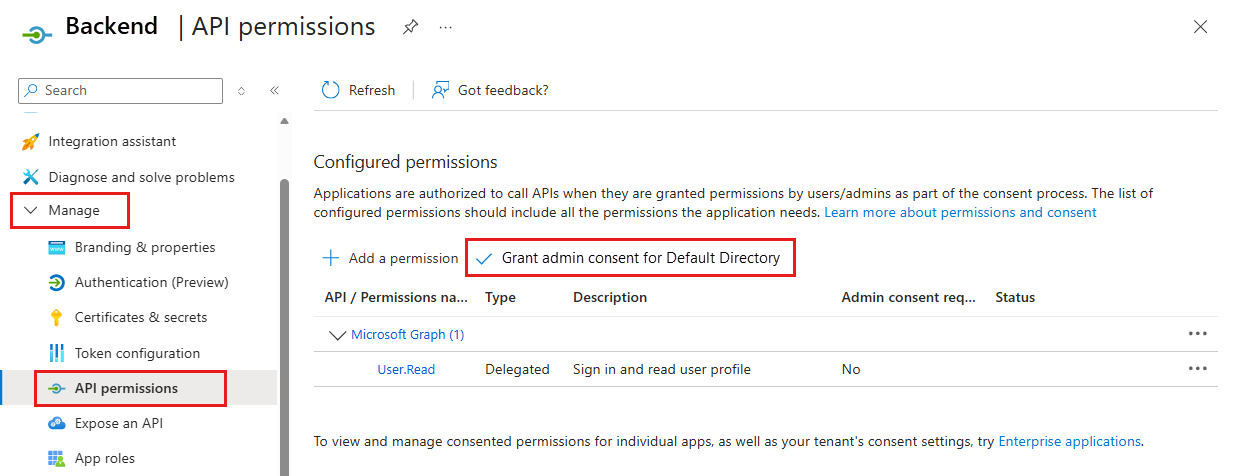Open Learn more about permissions and consent
1240x476 pixels.
click(x=960, y=212)
